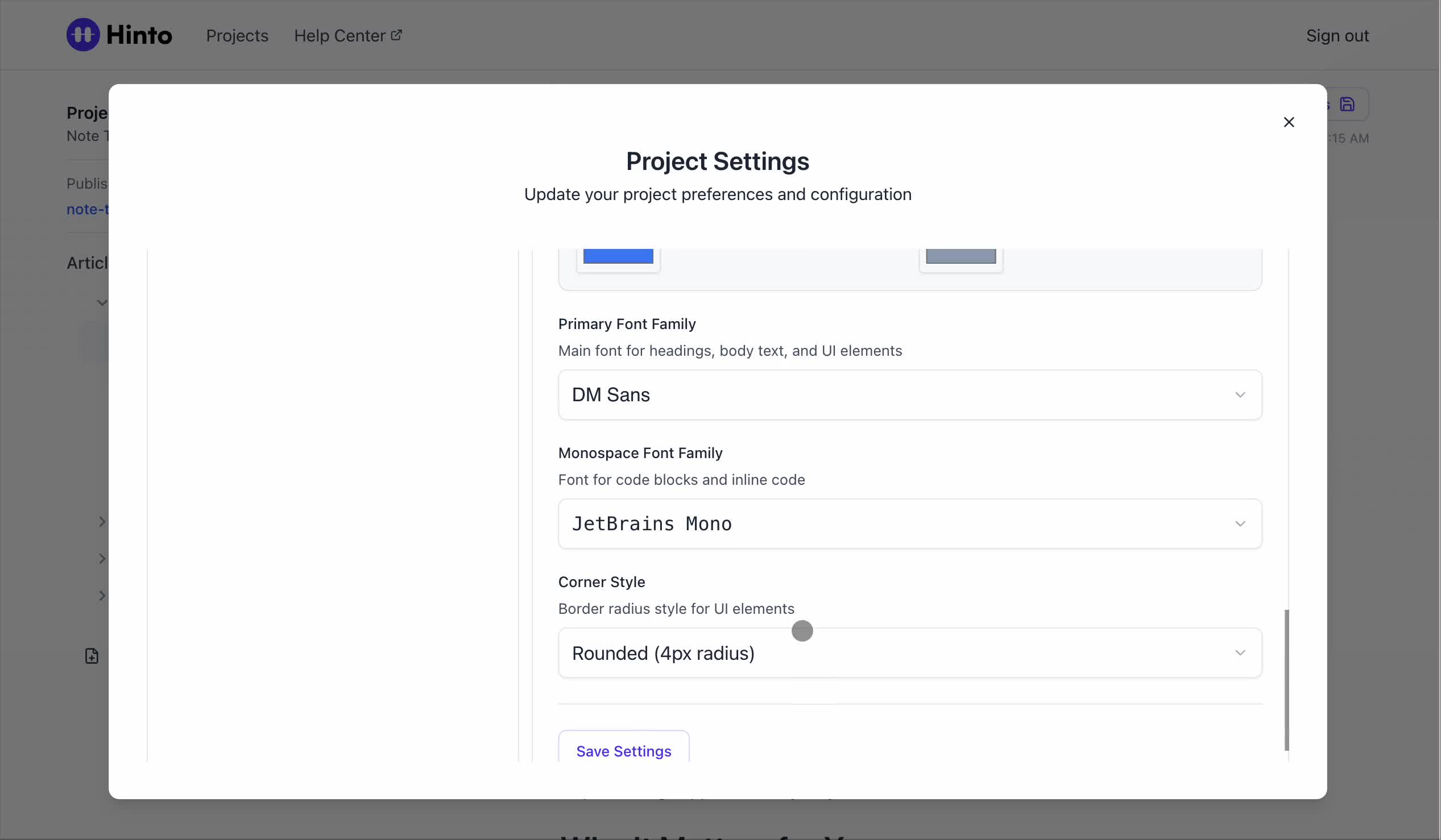This screenshot has width=1441, height=840.
Task: Click the new article file-plus icon
Action: click(92, 655)
